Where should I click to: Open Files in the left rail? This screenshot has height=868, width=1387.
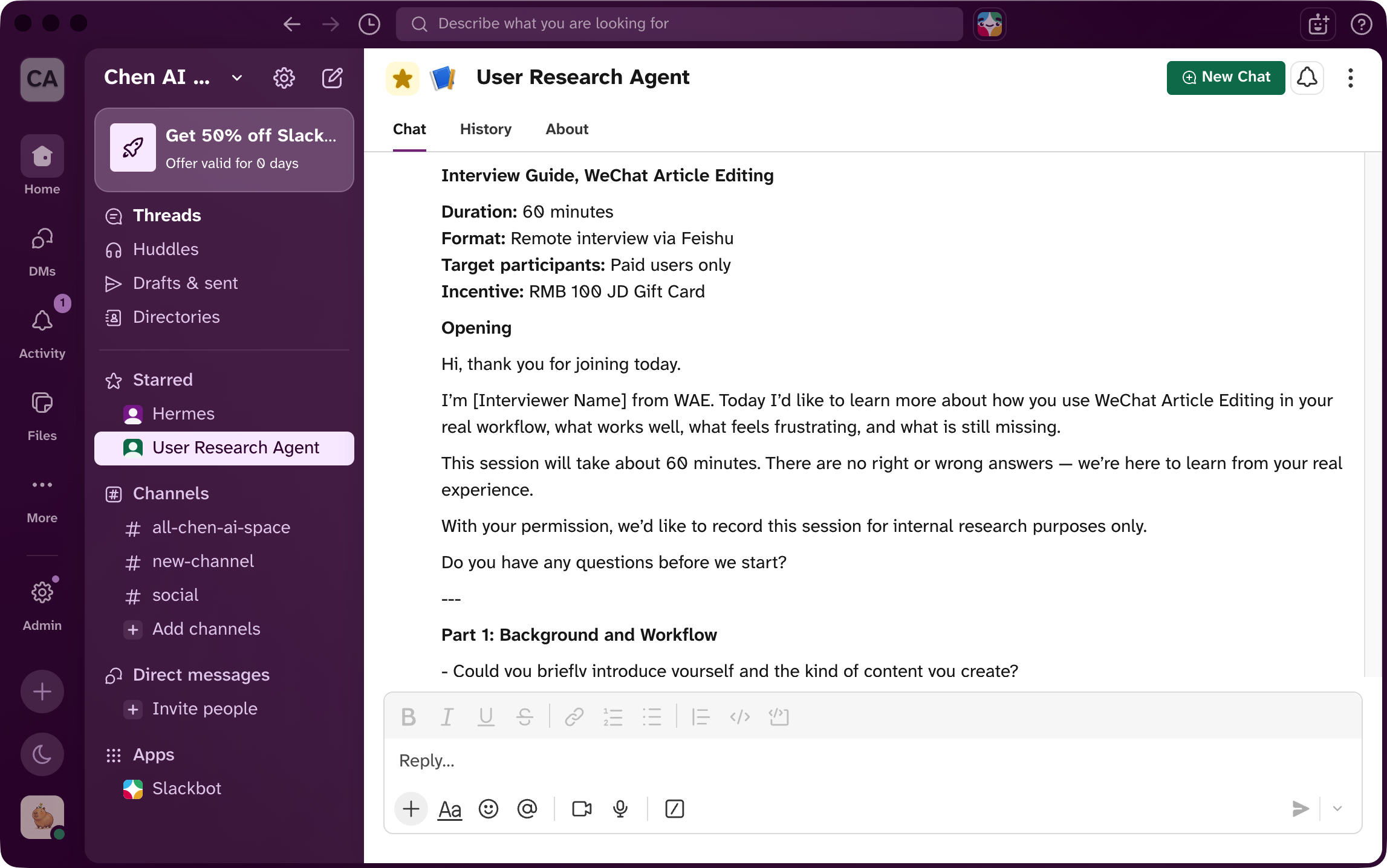42,416
